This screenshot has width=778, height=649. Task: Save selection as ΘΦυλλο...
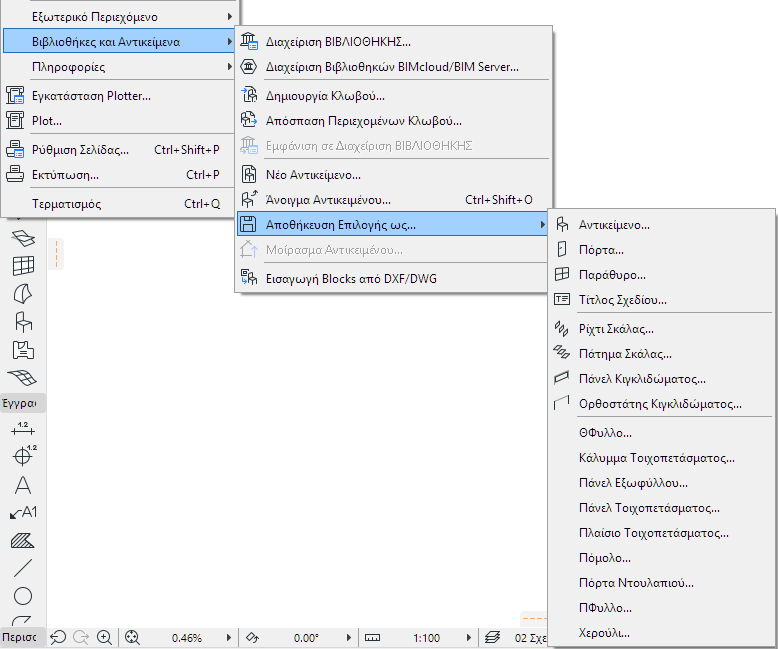(x=662, y=433)
